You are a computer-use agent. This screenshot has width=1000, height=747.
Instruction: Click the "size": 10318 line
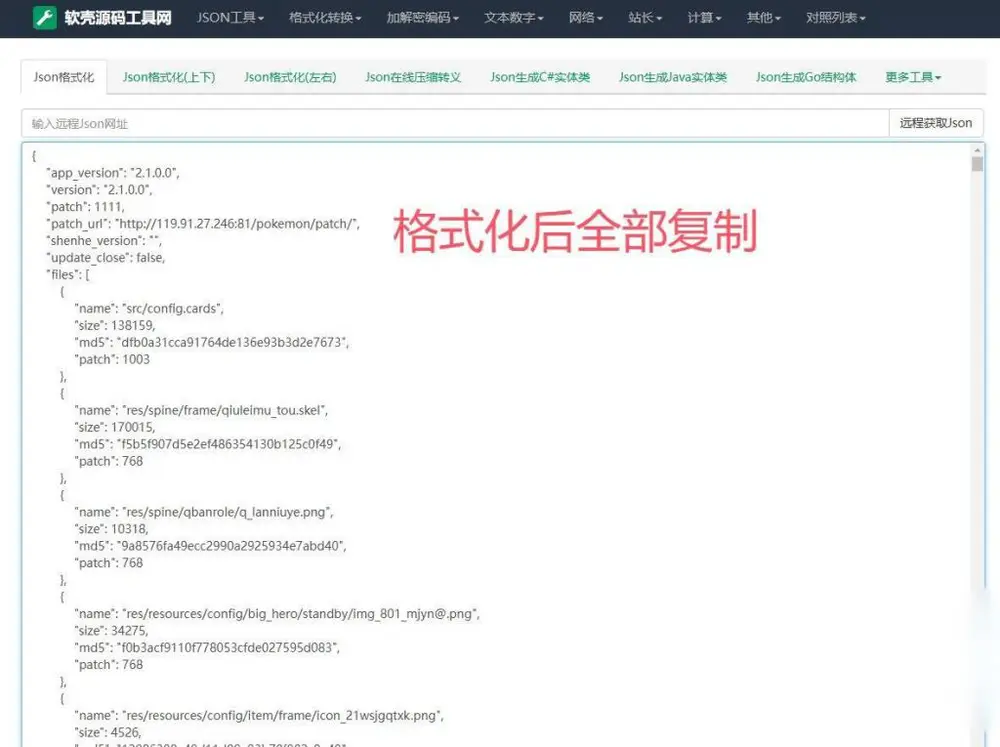(112, 529)
